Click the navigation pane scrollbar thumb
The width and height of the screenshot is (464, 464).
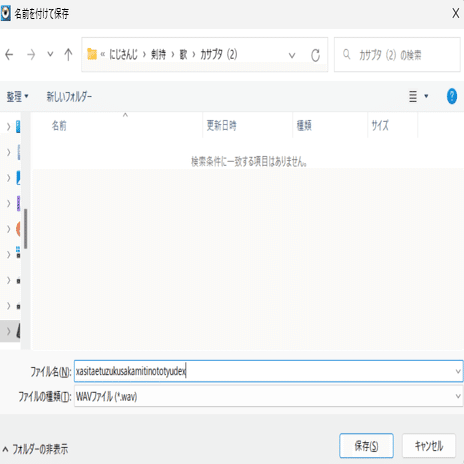pos(26,229)
